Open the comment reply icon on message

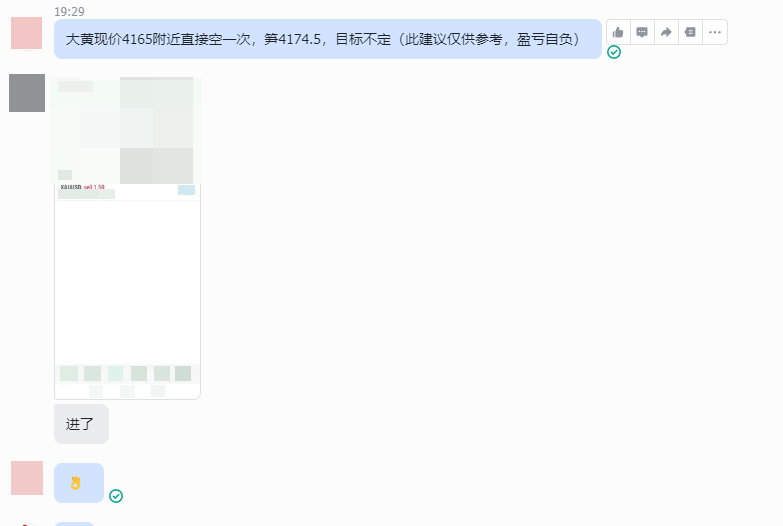(642, 32)
